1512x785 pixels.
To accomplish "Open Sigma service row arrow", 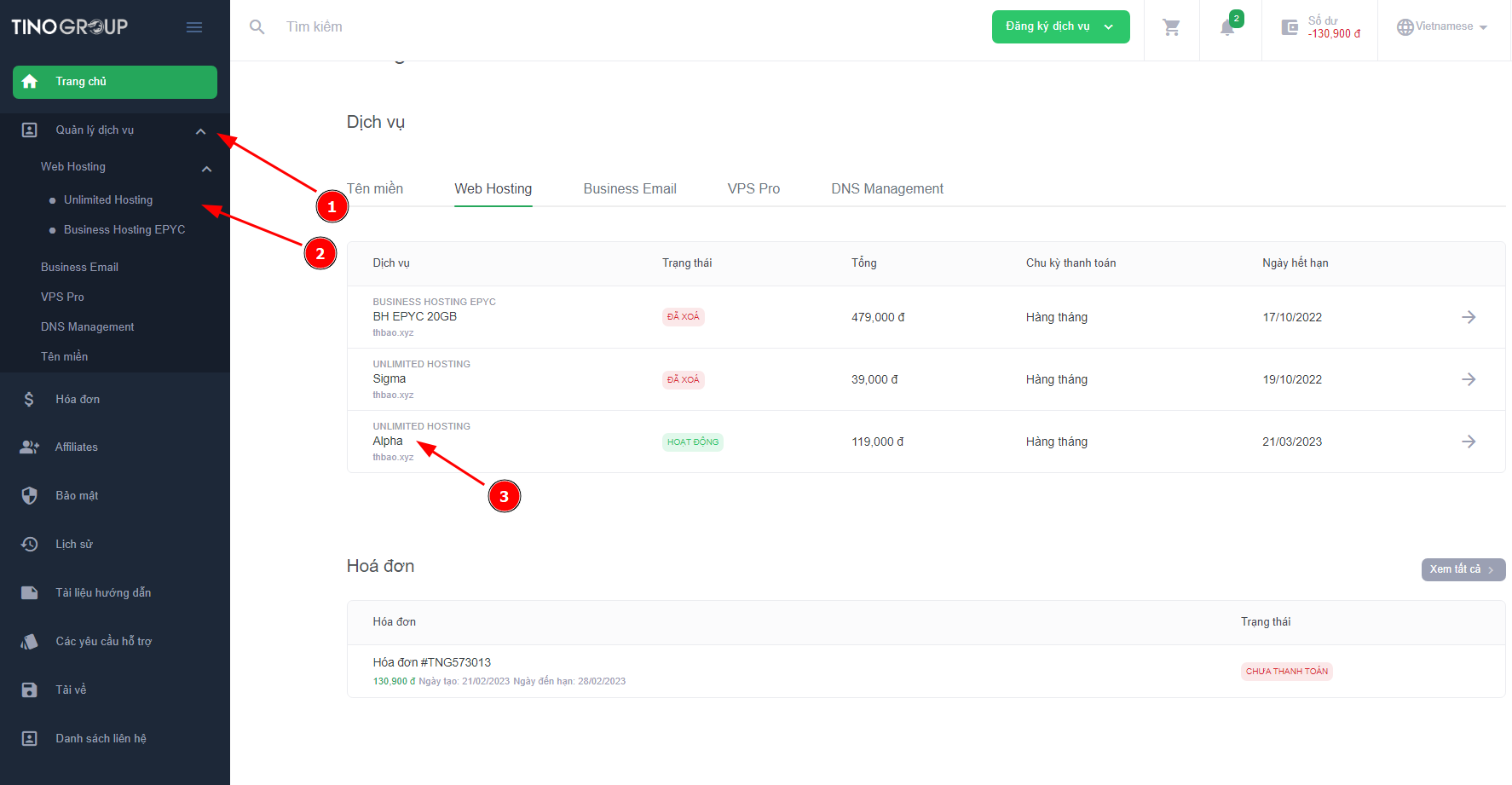I will (x=1469, y=379).
